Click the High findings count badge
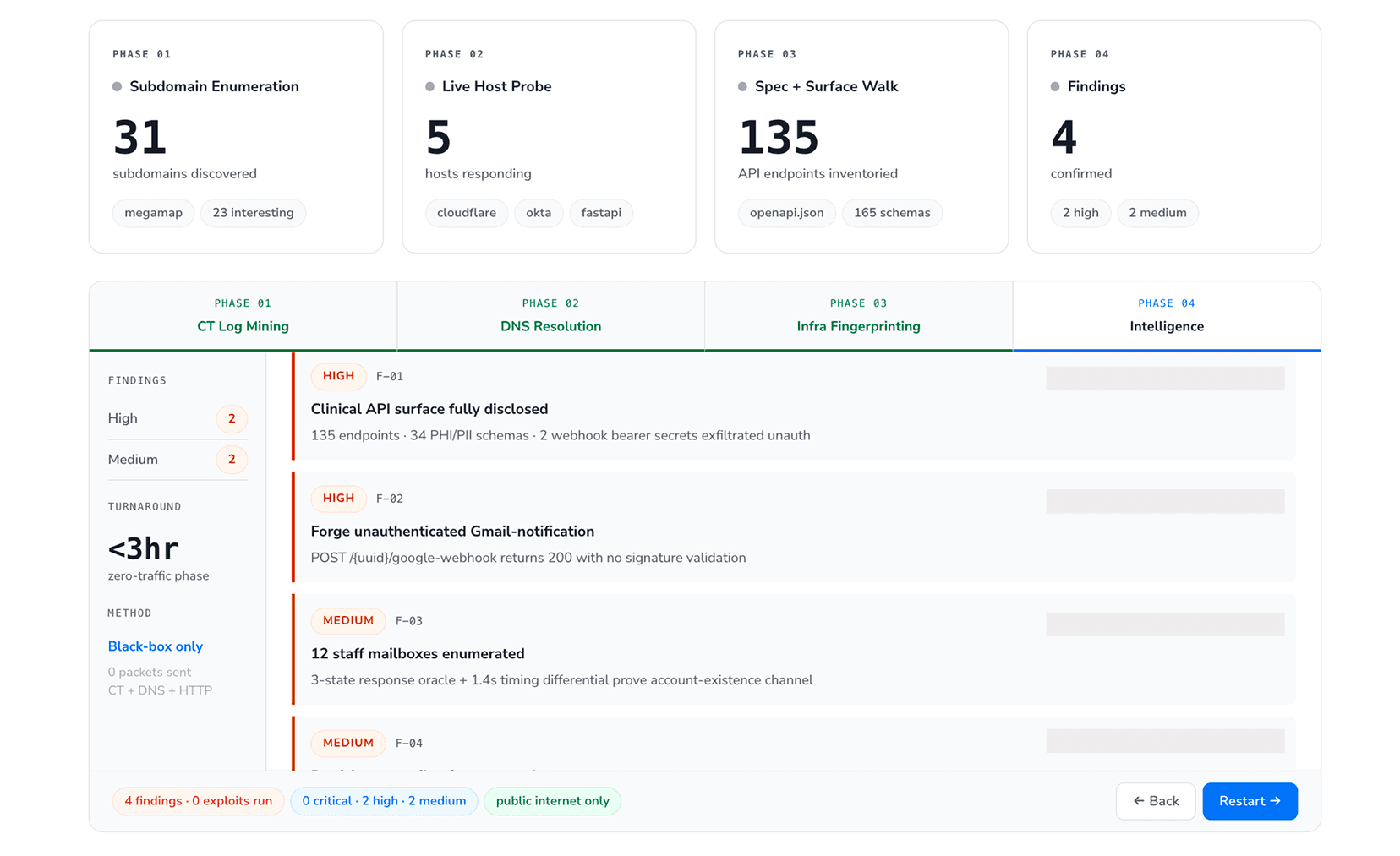 232,418
